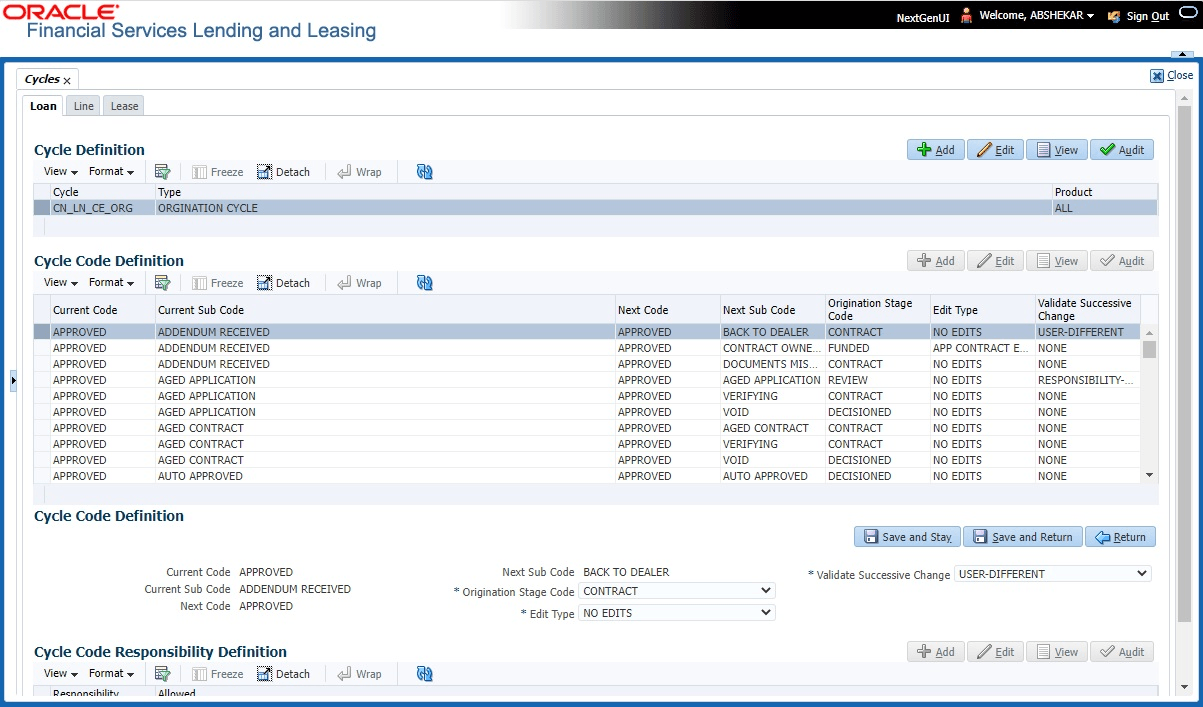The image size is (1203, 707).
Task: Click query icon in first Cycle Code Definition toolbar
Action: (162, 283)
